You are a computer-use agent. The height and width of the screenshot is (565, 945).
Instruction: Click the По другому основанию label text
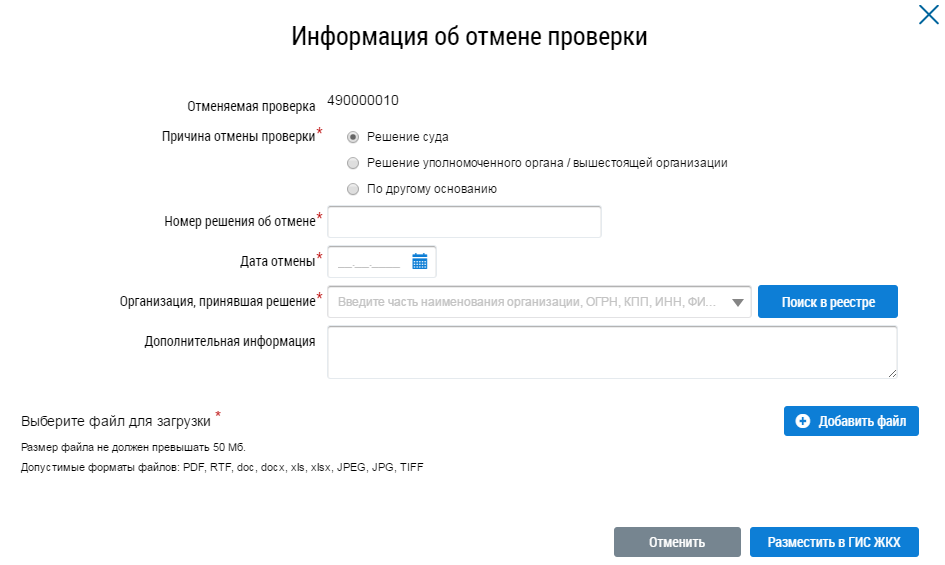pyautogui.click(x=432, y=189)
